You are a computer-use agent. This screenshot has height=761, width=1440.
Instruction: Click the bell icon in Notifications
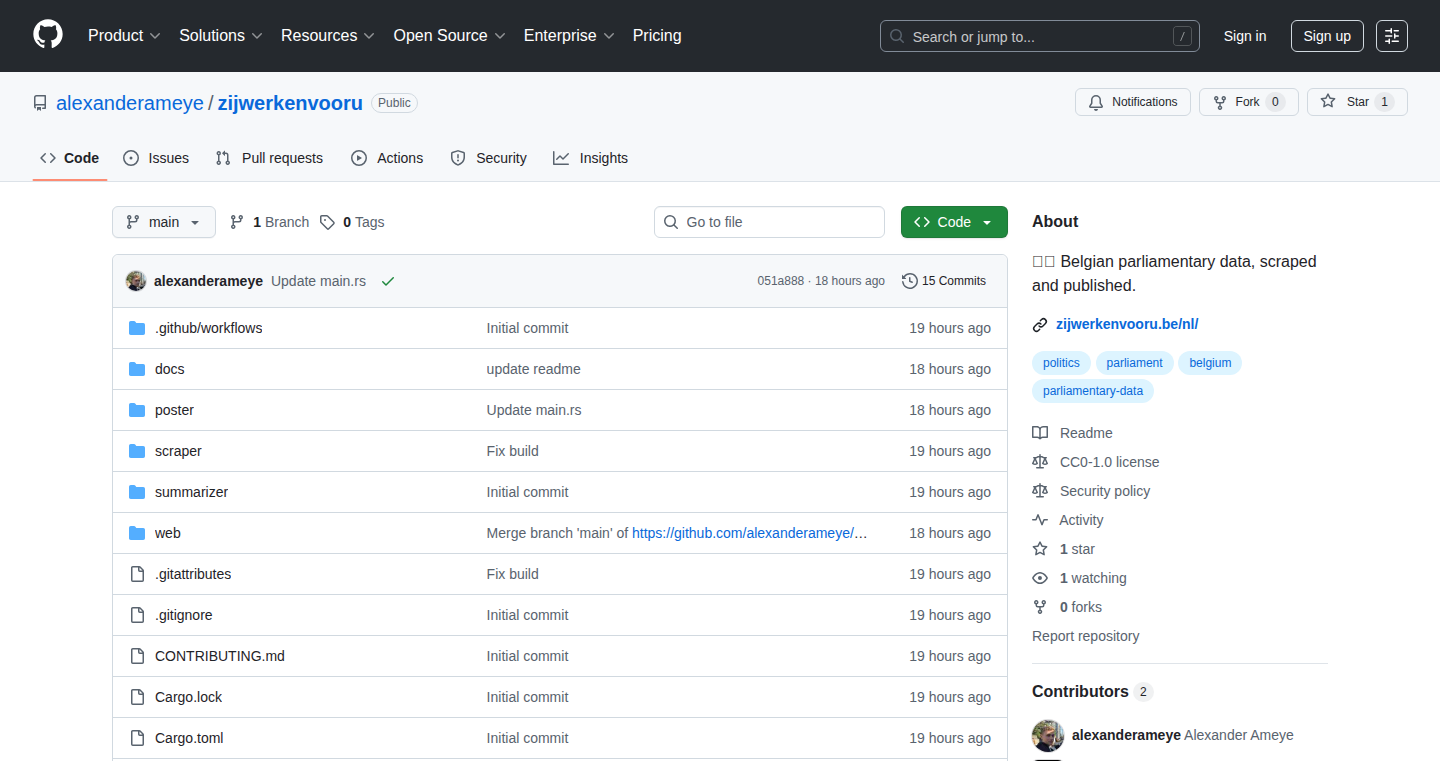[1096, 102]
